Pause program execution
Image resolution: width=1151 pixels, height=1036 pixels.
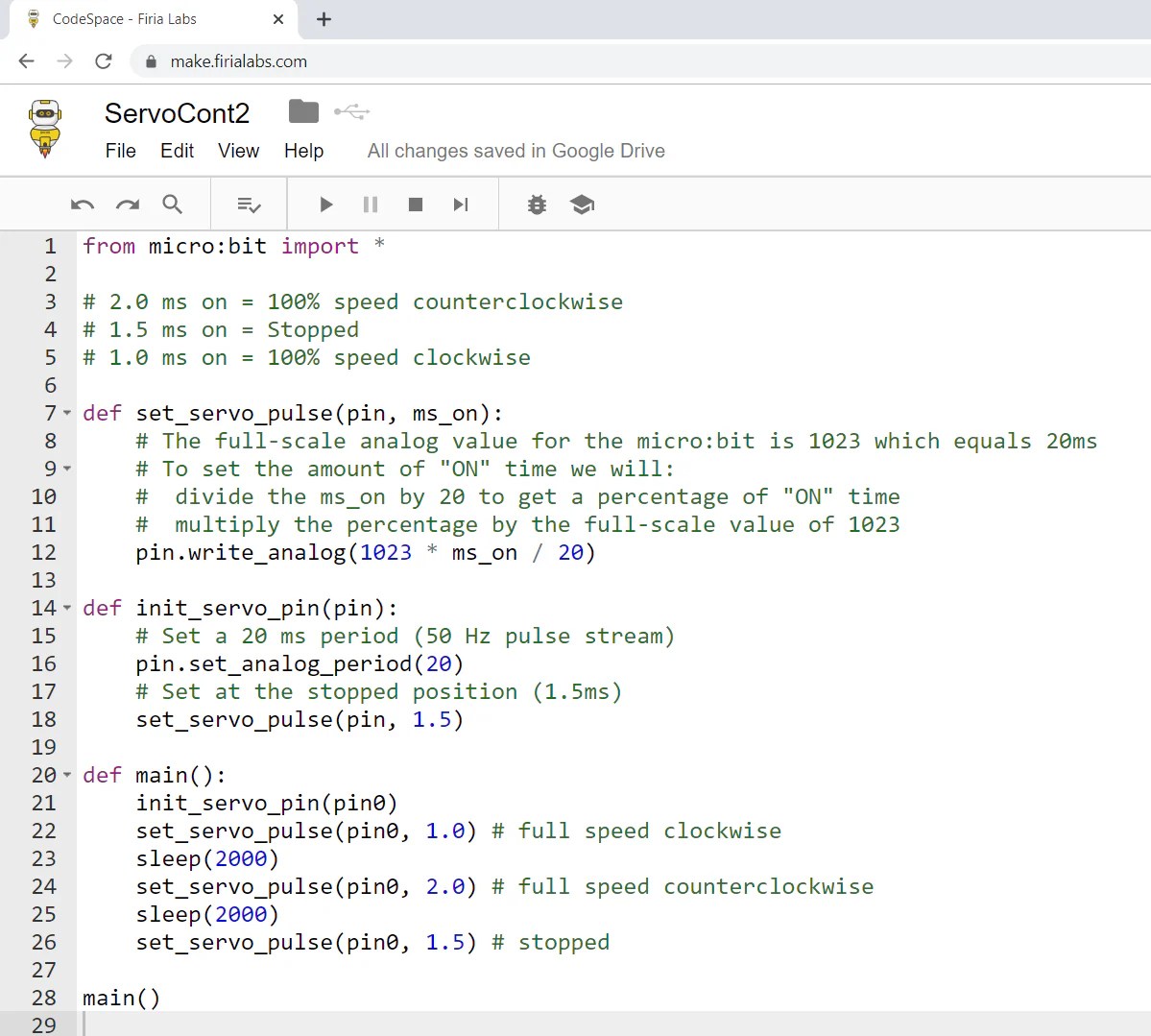[x=371, y=204]
